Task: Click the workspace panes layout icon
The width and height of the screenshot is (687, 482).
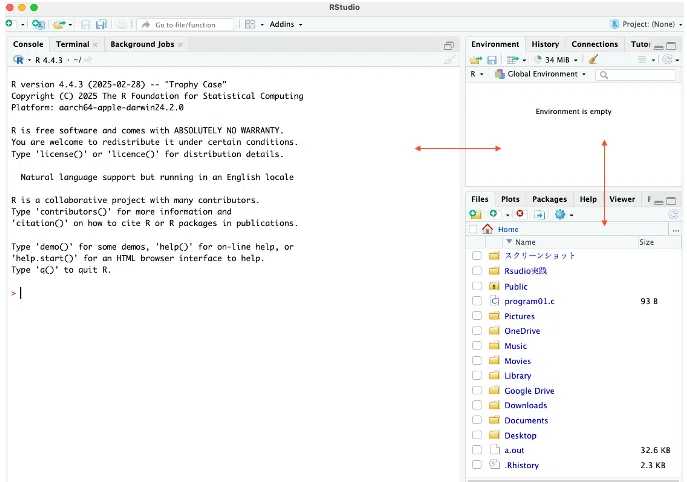Action: 250,25
